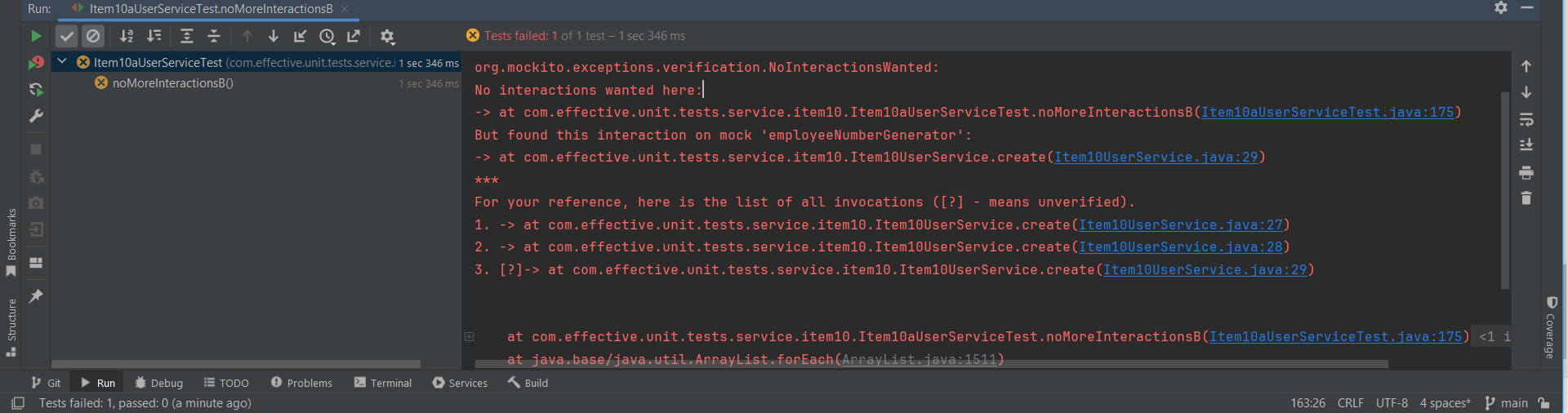Toggle soft-wrap in console
Image resolution: width=1568 pixels, height=413 pixels.
click(1526, 120)
